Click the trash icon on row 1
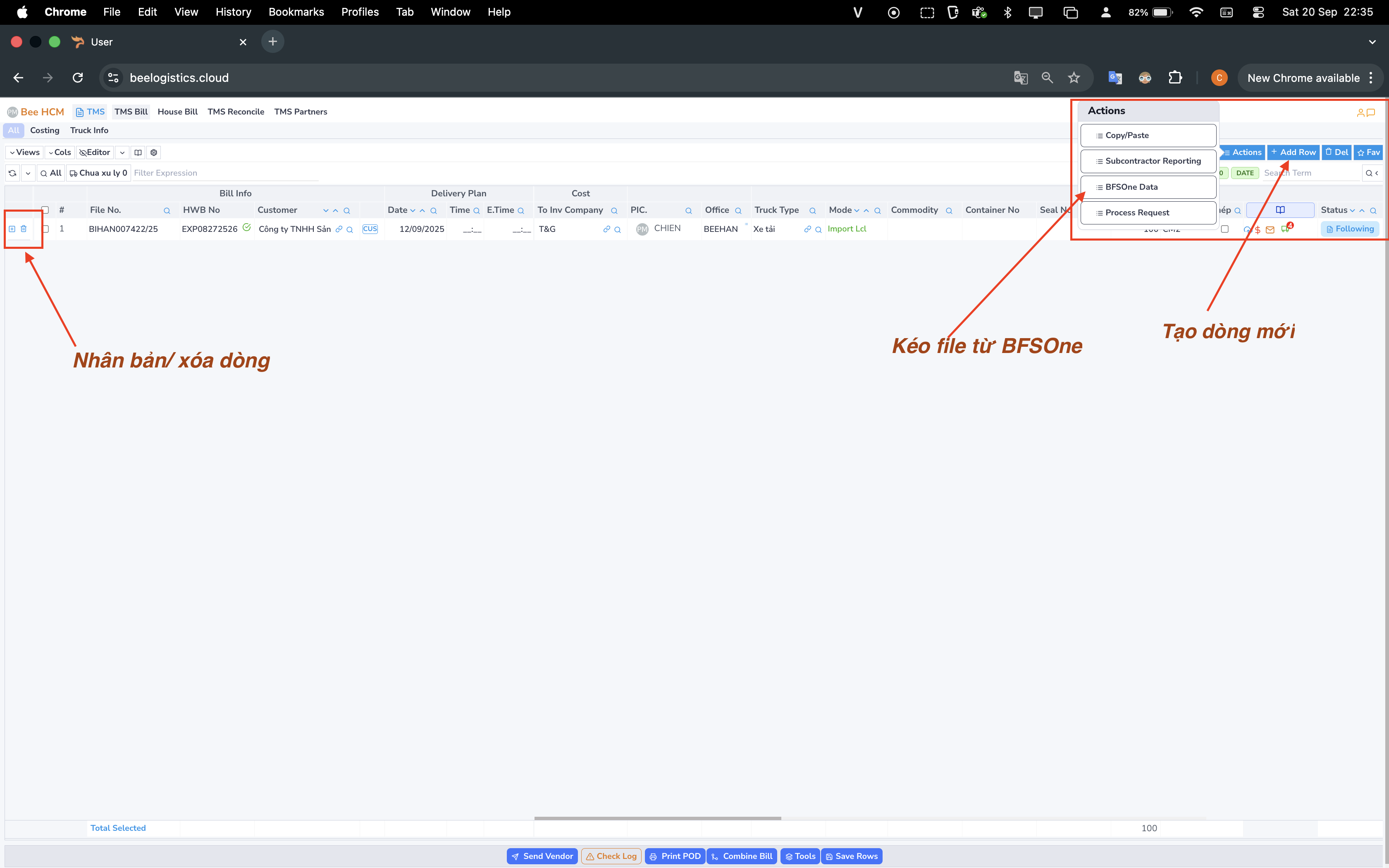 pos(24,229)
